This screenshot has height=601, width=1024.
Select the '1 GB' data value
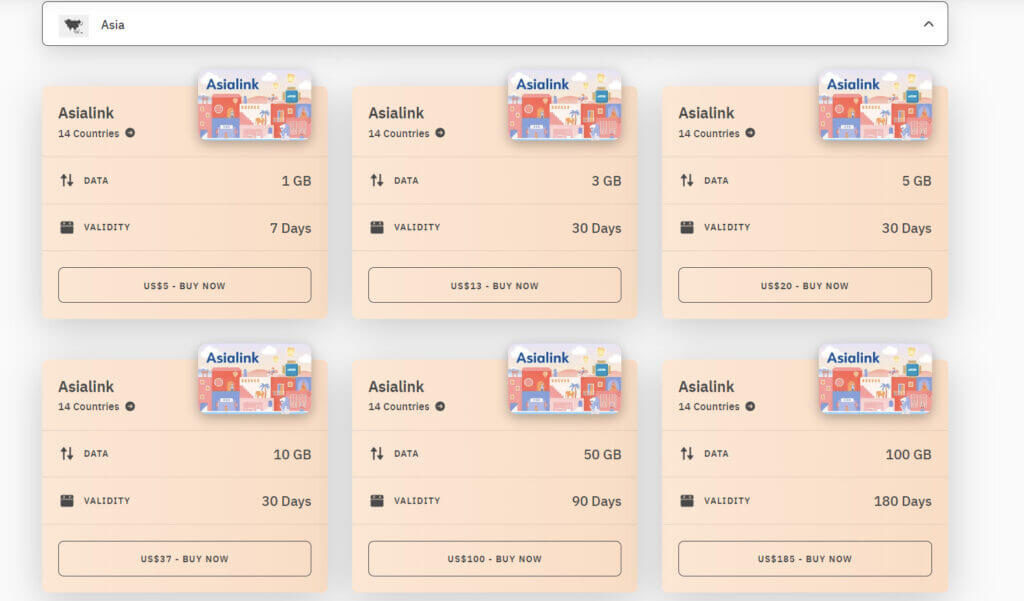(296, 181)
